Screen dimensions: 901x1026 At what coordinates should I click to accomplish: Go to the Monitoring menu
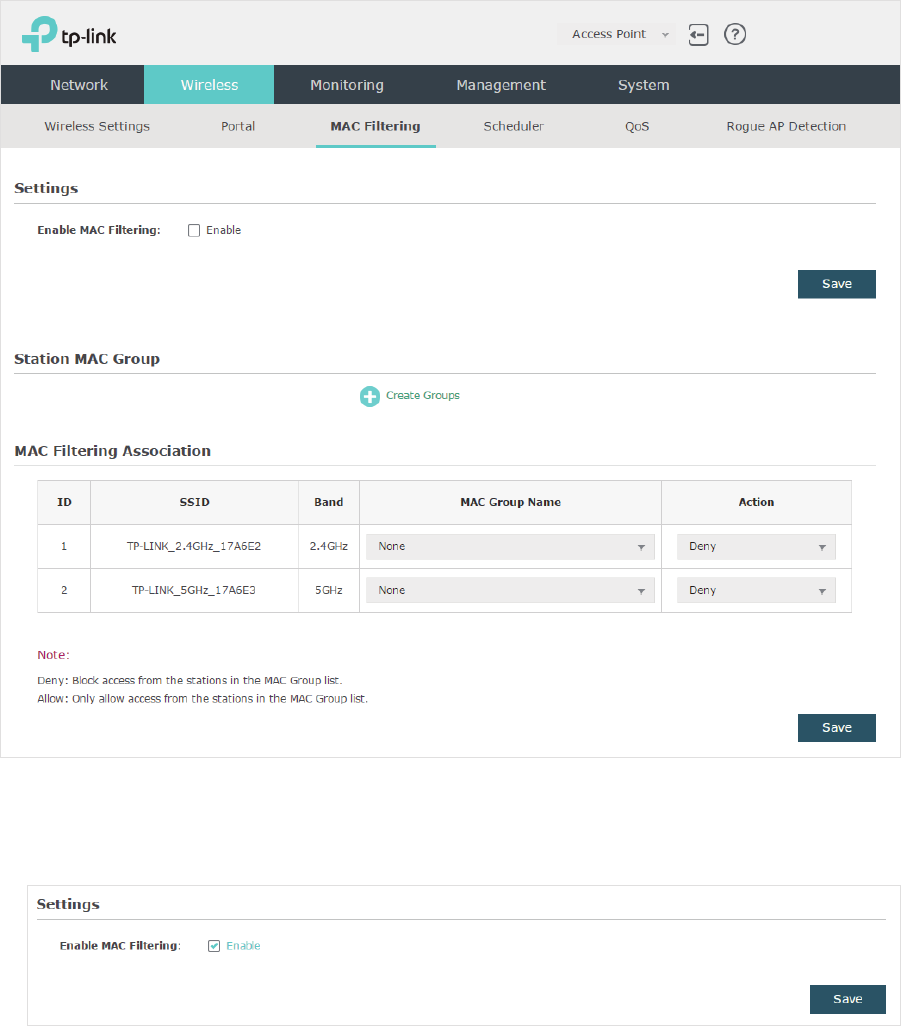(x=347, y=84)
